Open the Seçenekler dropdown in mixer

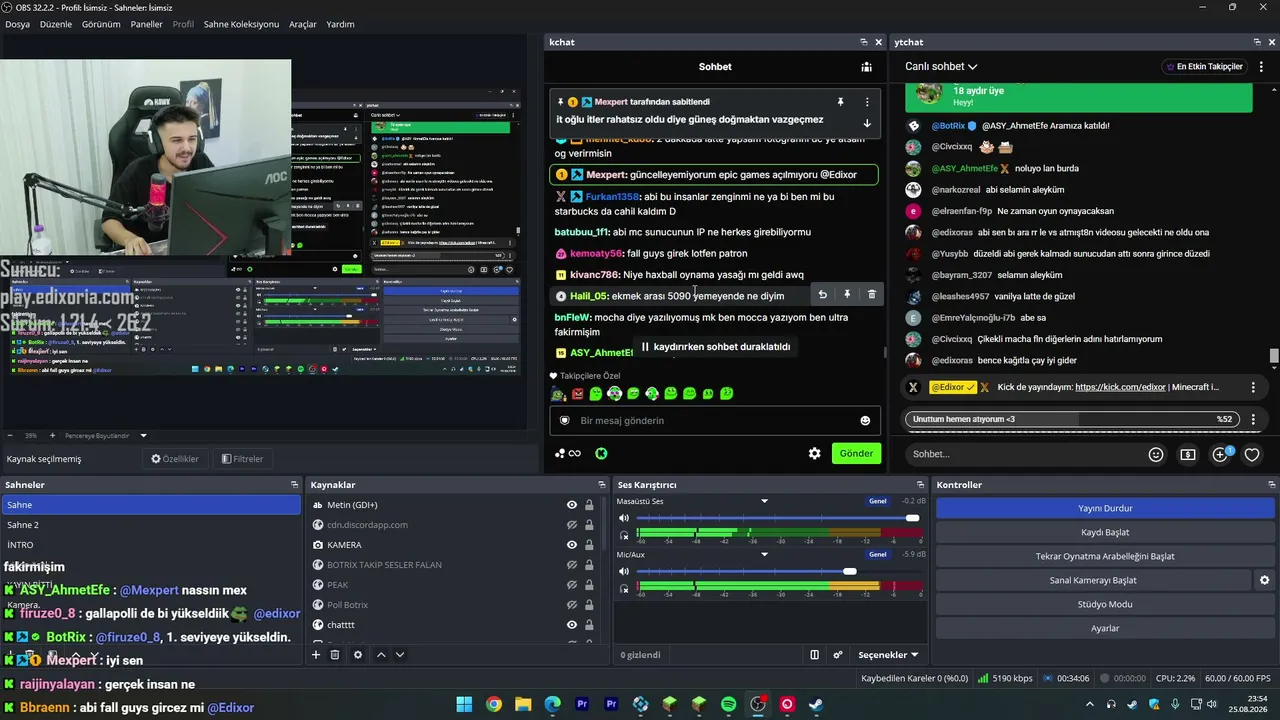[888, 655]
